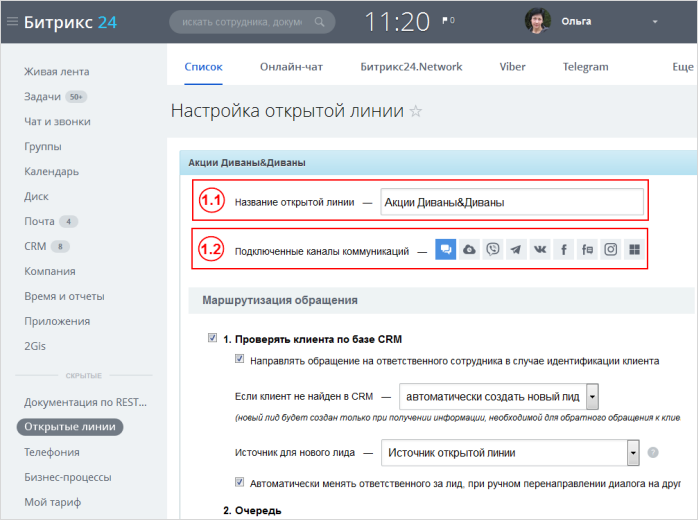Click the search magnifier icon
698x520 pixels.
click(319, 21)
